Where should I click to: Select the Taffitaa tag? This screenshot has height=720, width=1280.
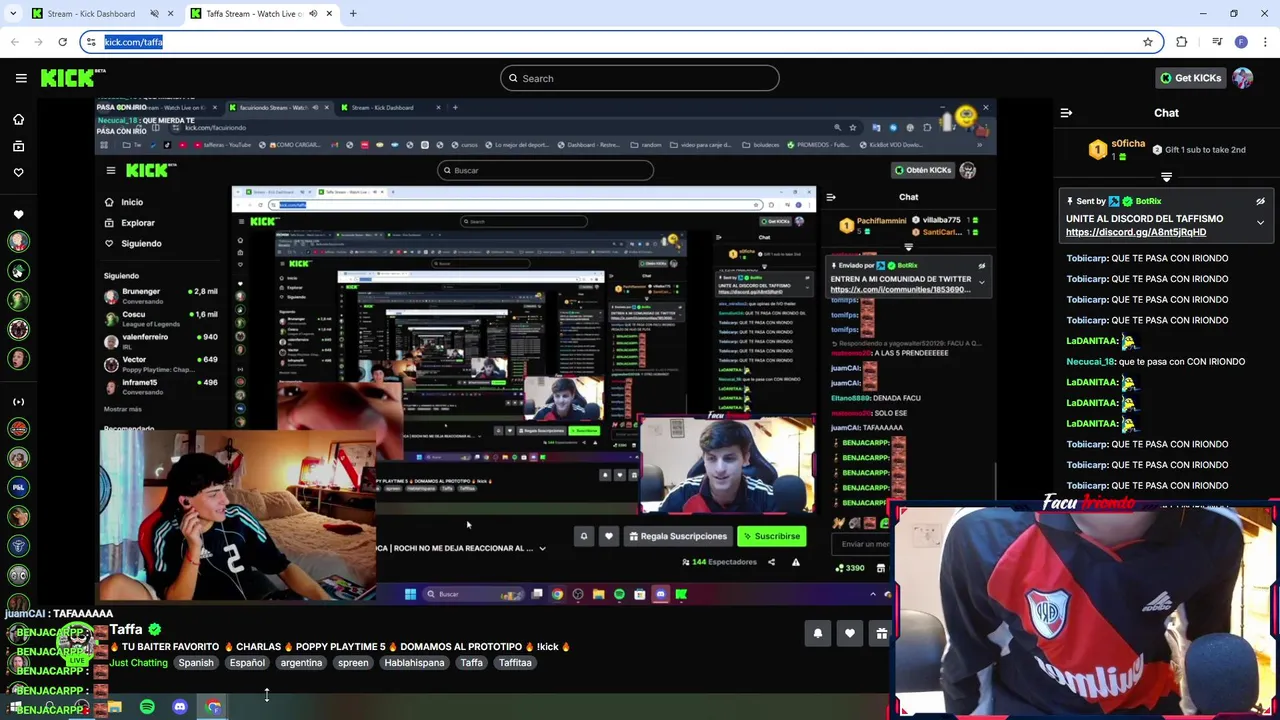point(515,663)
